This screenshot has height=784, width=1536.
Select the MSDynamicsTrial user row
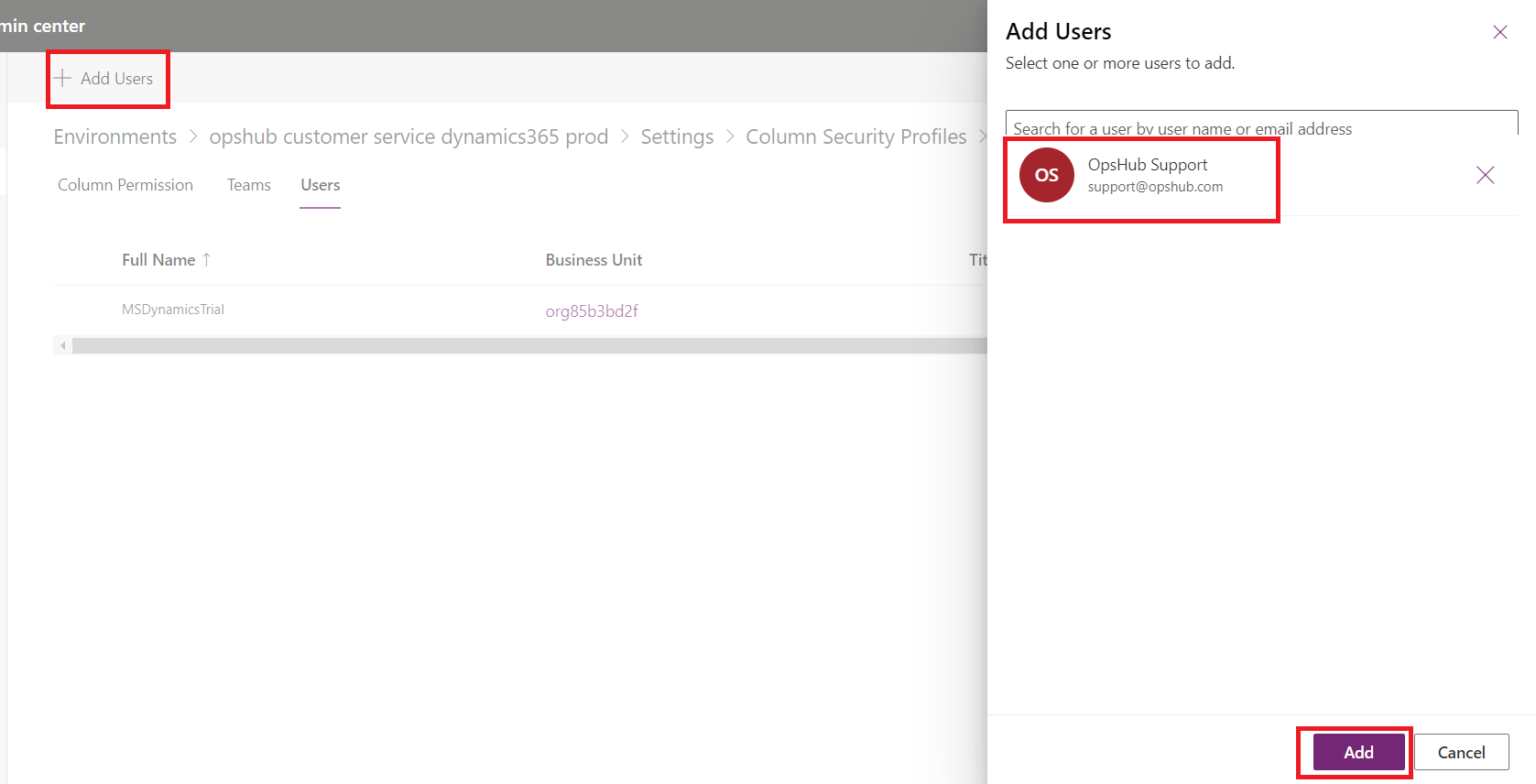tap(173, 310)
